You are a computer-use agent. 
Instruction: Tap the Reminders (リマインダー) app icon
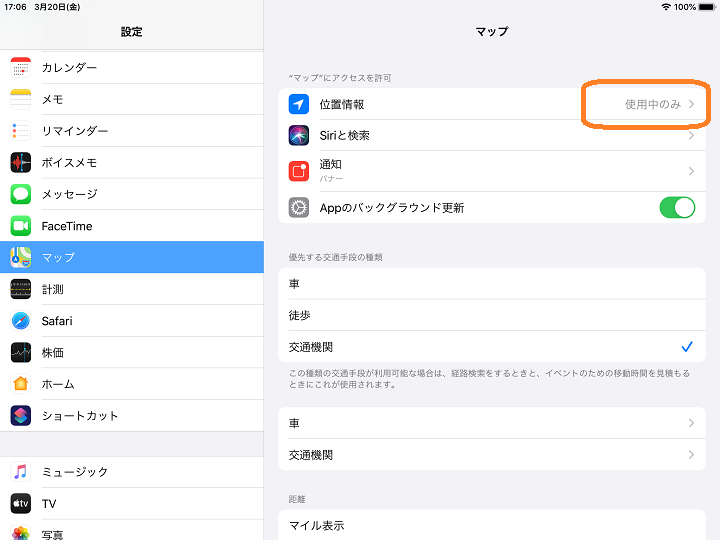[21, 131]
